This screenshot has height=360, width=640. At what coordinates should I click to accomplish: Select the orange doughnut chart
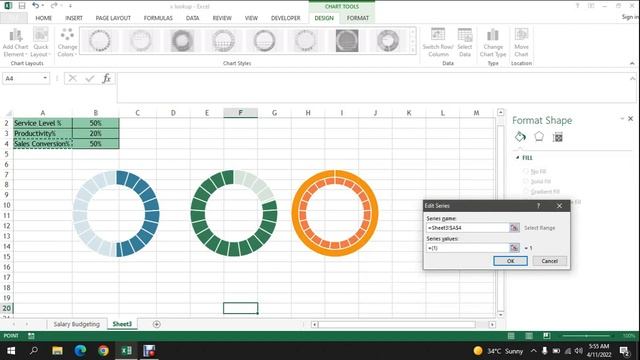(x=335, y=213)
